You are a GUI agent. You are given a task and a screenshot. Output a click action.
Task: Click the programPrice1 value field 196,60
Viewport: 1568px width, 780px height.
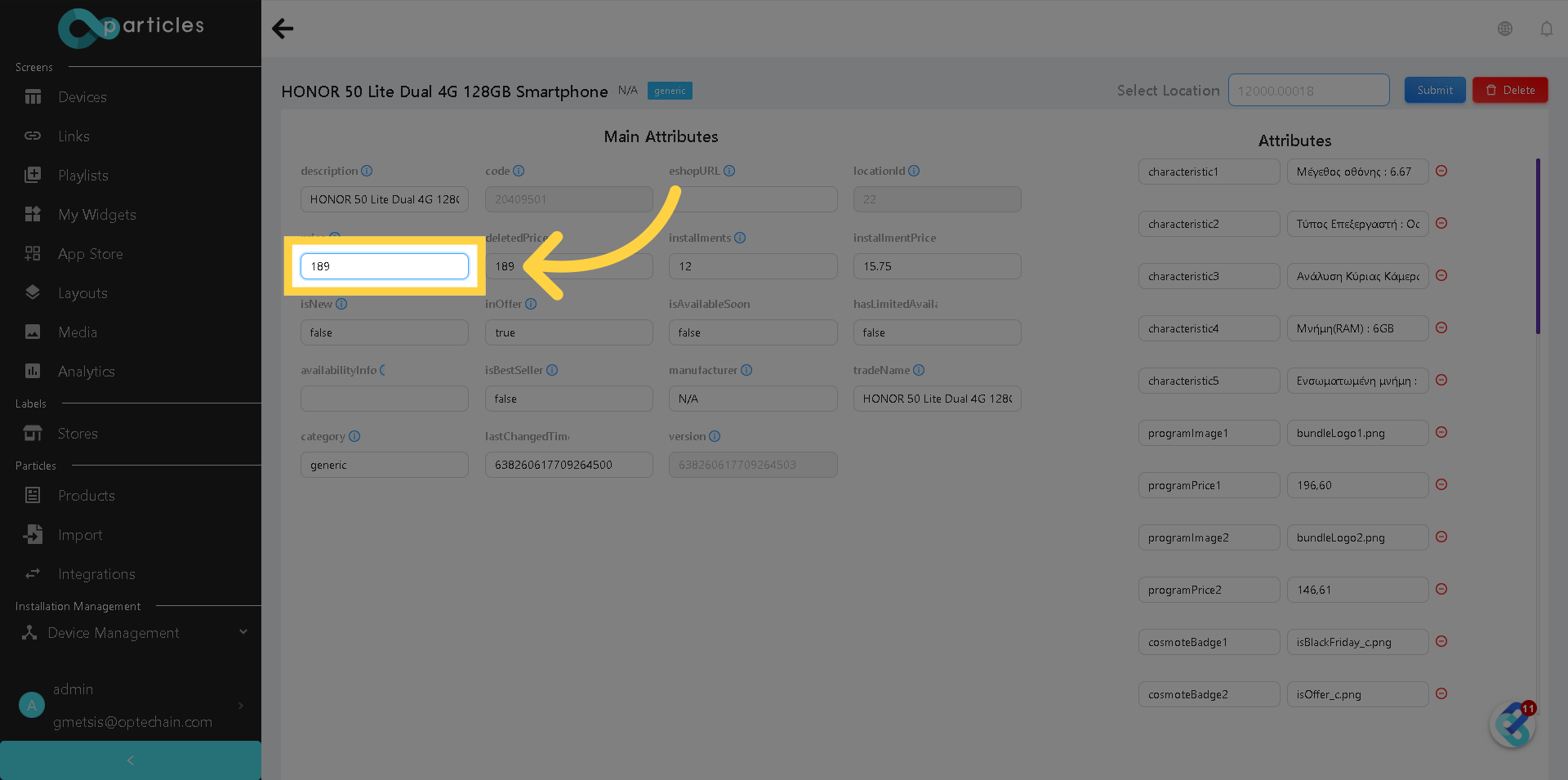[x=1357, y=485]
